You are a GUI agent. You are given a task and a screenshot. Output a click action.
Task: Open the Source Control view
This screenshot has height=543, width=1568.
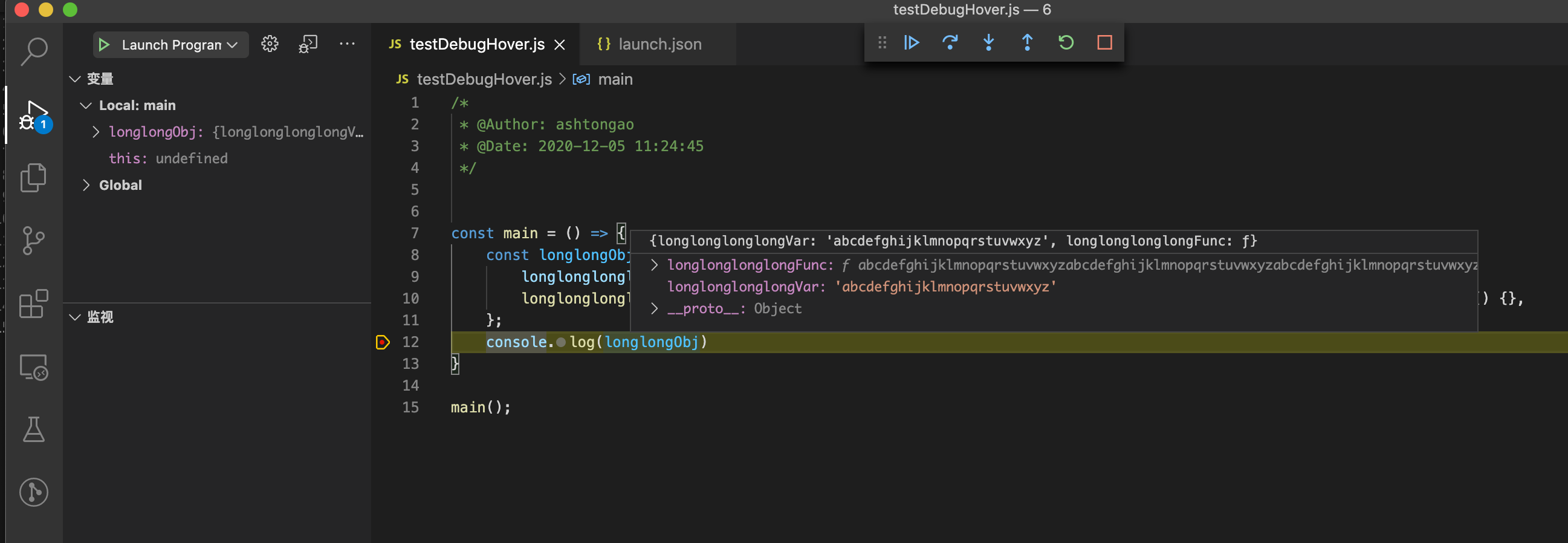[33, 241]
